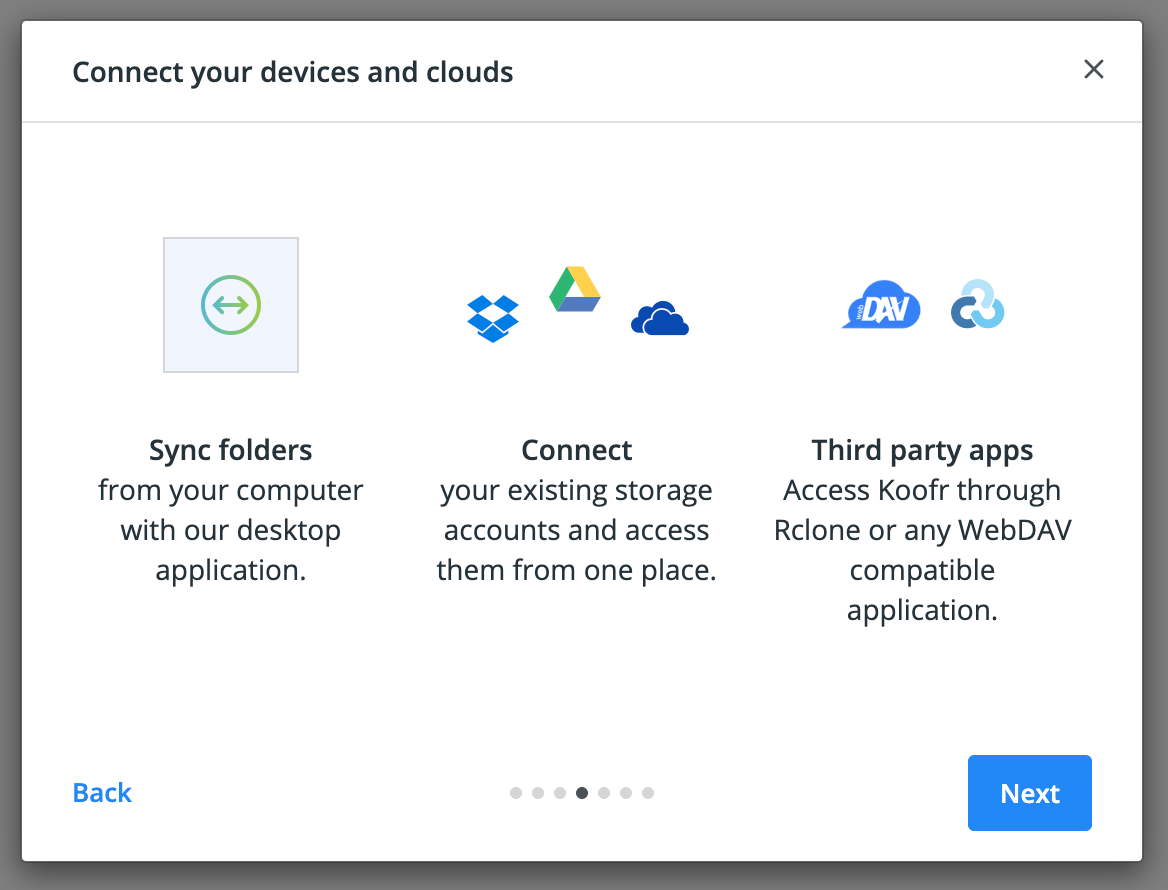Image resolution: width=1168 pixels, height=890 pixels.
Task: Click the Rclone logo icon
Action: 977,305
